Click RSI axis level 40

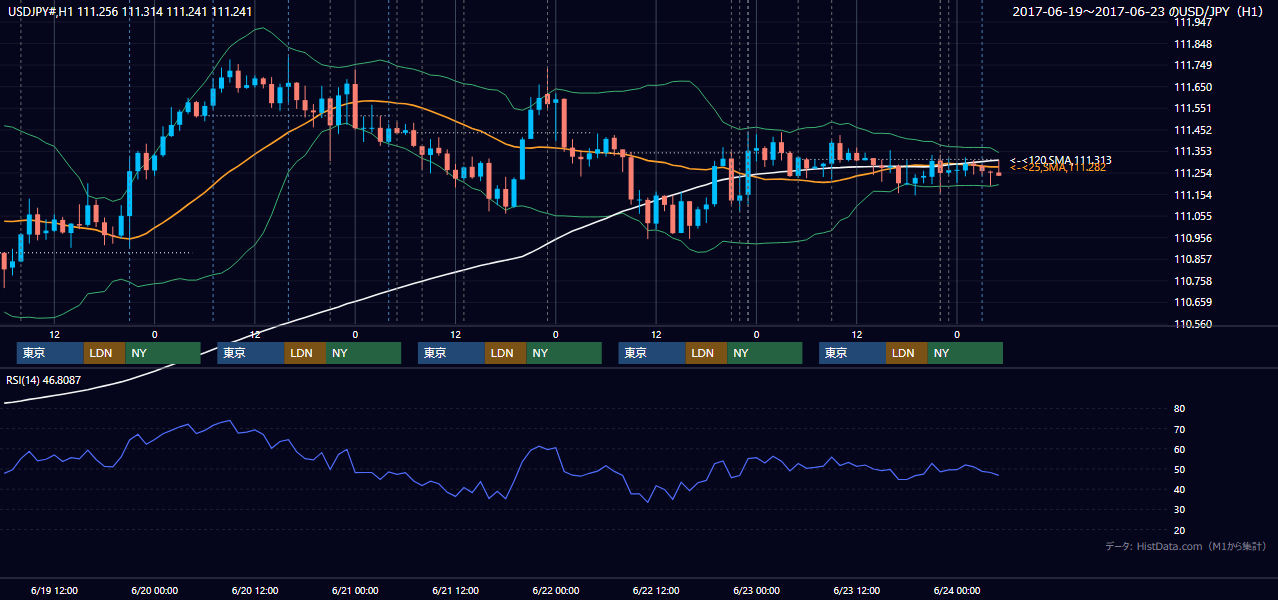click(x=1179, y=489)
